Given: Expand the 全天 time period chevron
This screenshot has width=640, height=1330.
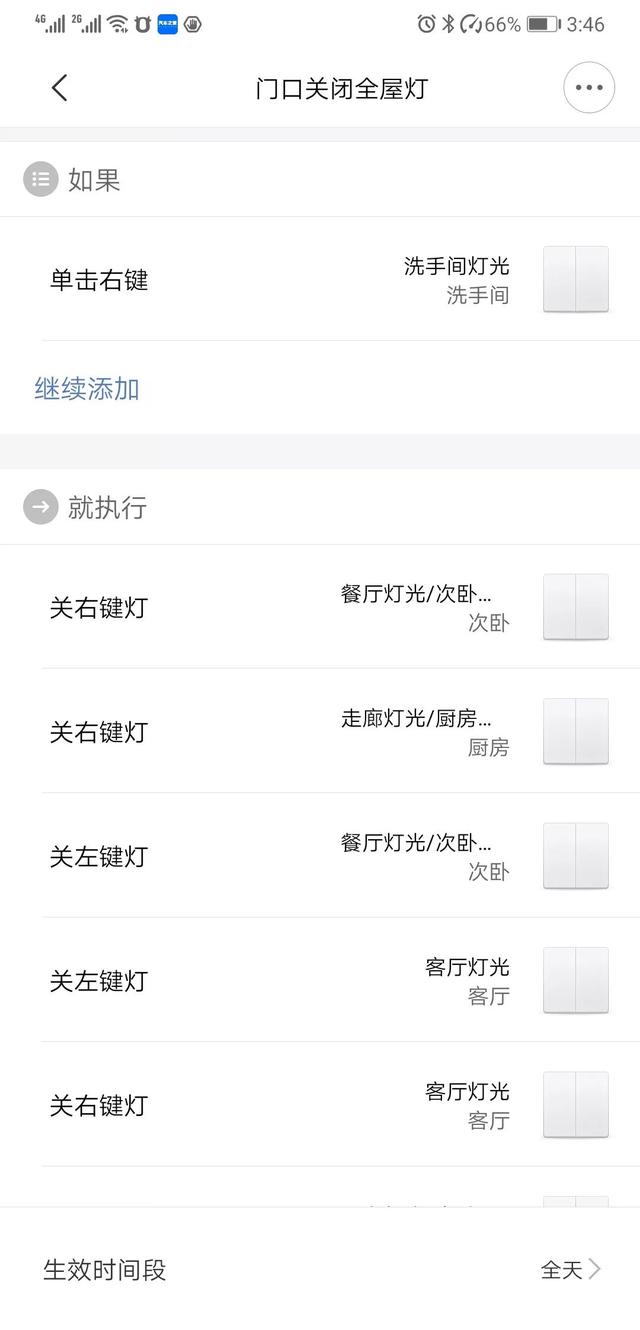Looking at the screenshot, I should pos(594,1269).
